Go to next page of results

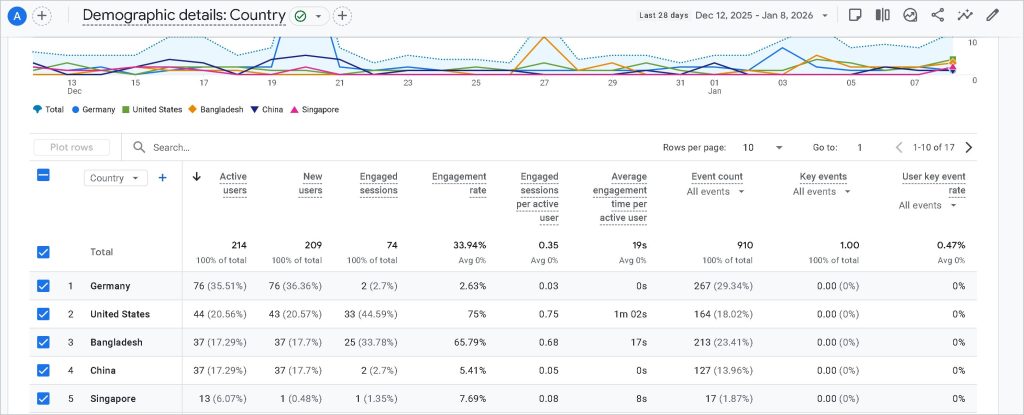968,148
